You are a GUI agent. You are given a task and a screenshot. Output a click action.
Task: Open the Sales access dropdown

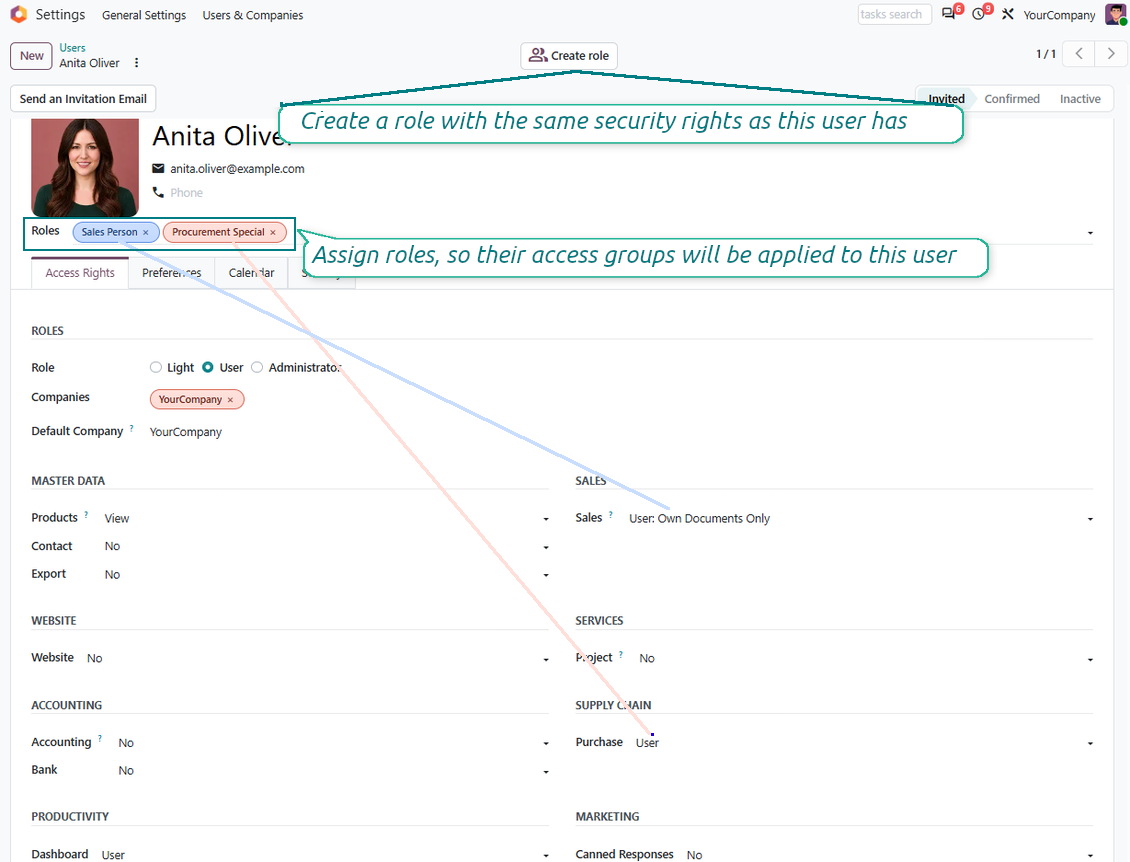pyautogui.click(x=1090, y=519)
